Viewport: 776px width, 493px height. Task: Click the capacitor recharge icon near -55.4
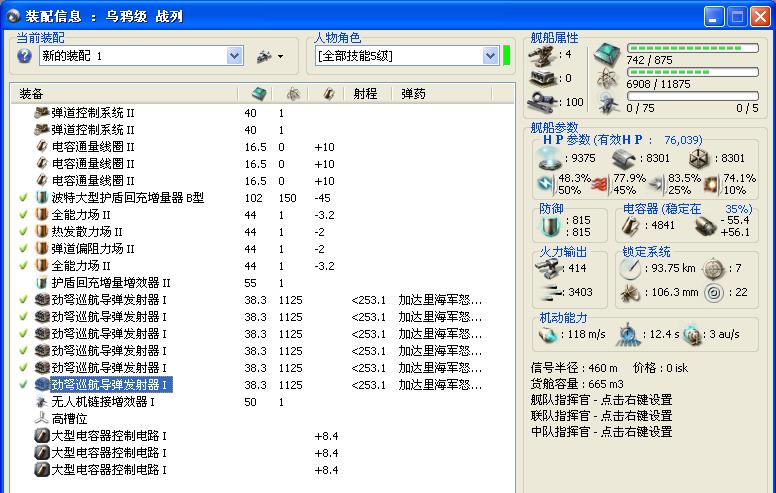705,226
